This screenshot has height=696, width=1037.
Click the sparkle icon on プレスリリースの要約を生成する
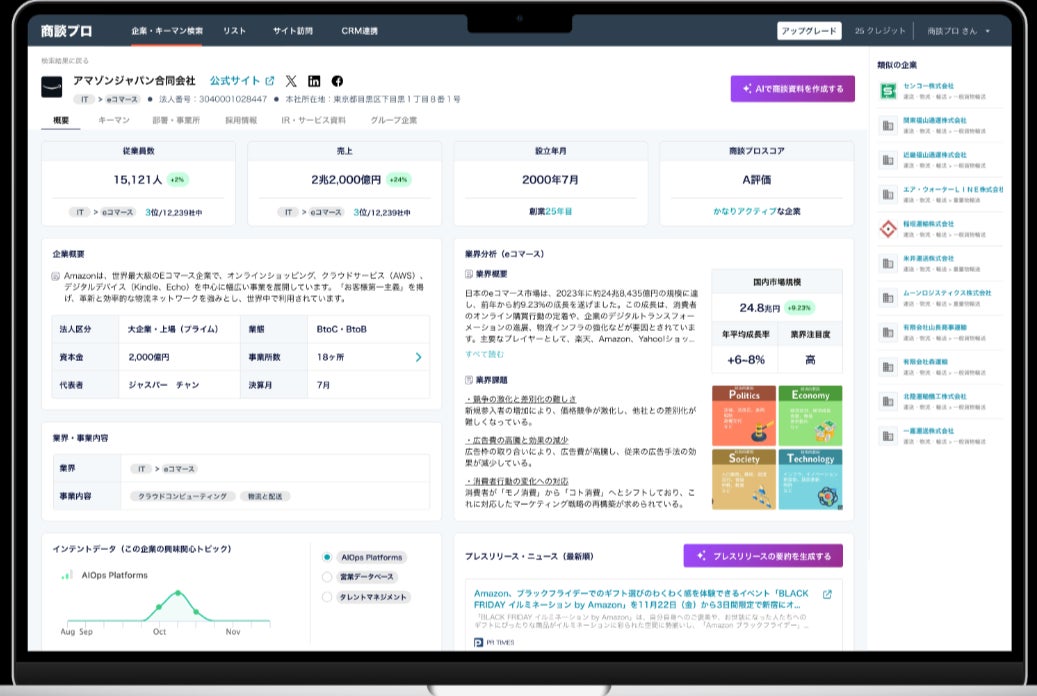(x=701, y=556)
